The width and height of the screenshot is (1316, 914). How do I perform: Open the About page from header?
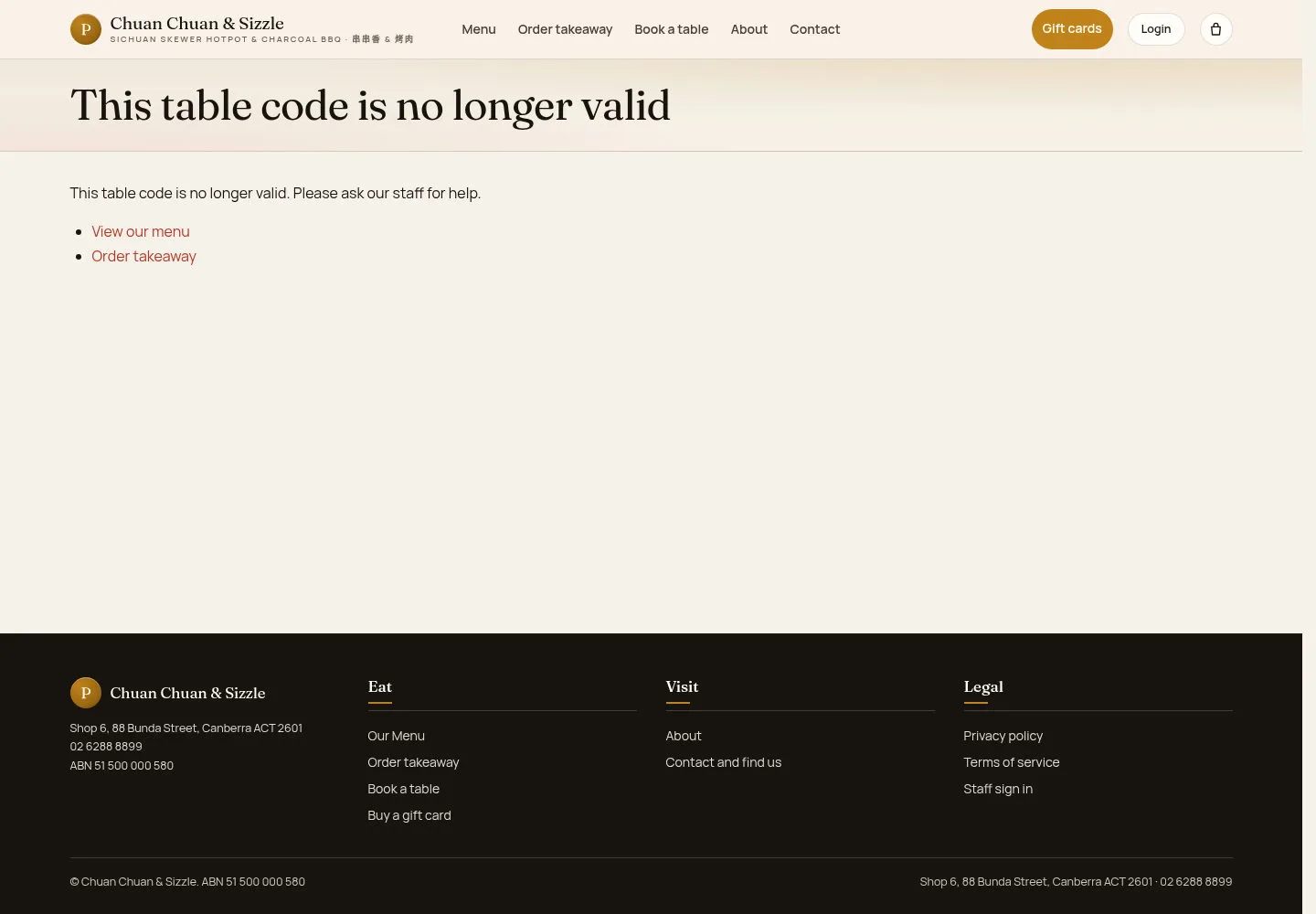(x=749, y=29)
